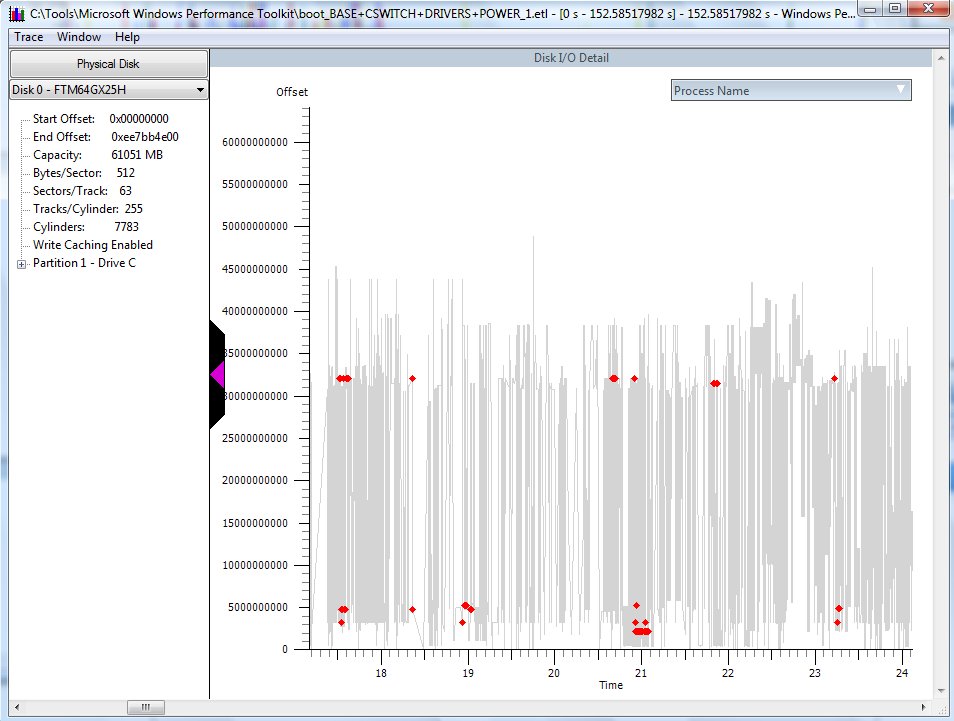
Task: Click the 60000000000 offset axis value
Action: [x=255, y=142]
